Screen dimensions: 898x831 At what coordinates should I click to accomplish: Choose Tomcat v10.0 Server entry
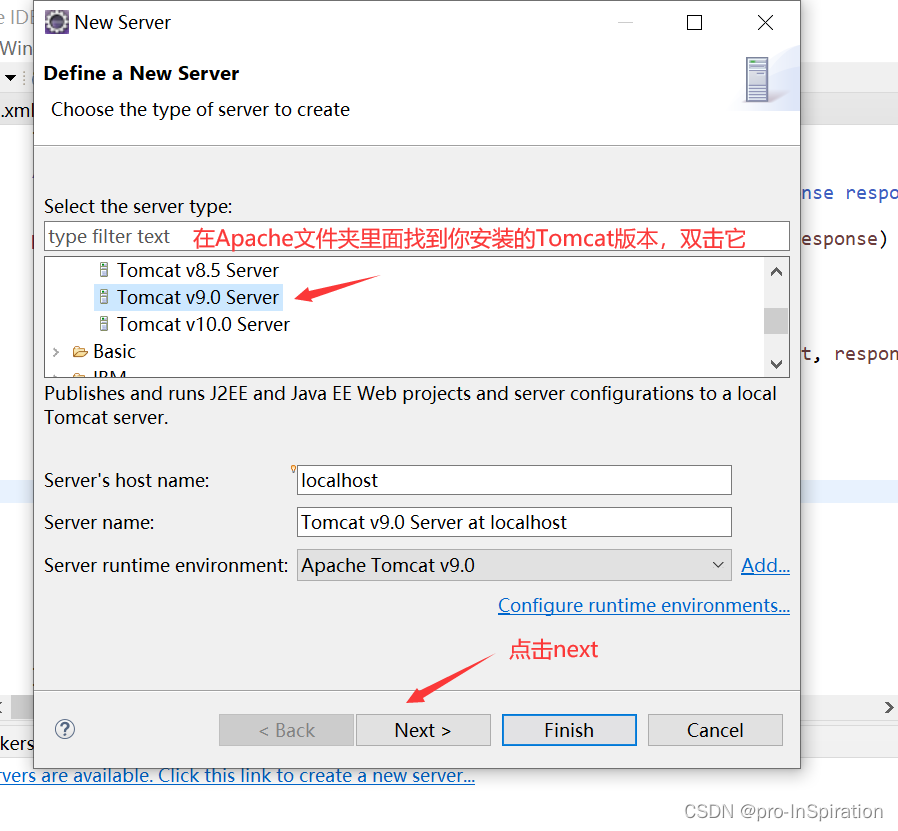coord(203,324)
